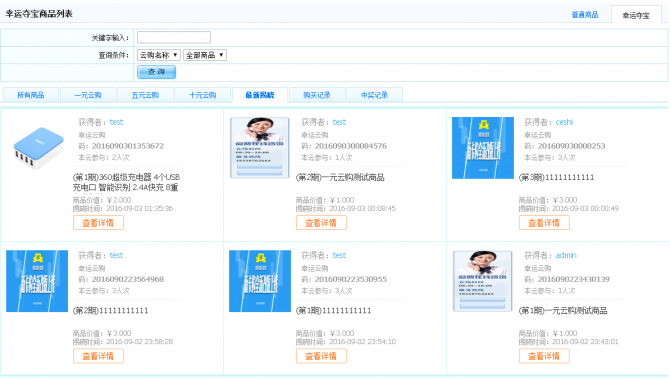This screenshot has height=379, width=670.
Task: Click title (第2期)11111111111
Action: (110, 311)
